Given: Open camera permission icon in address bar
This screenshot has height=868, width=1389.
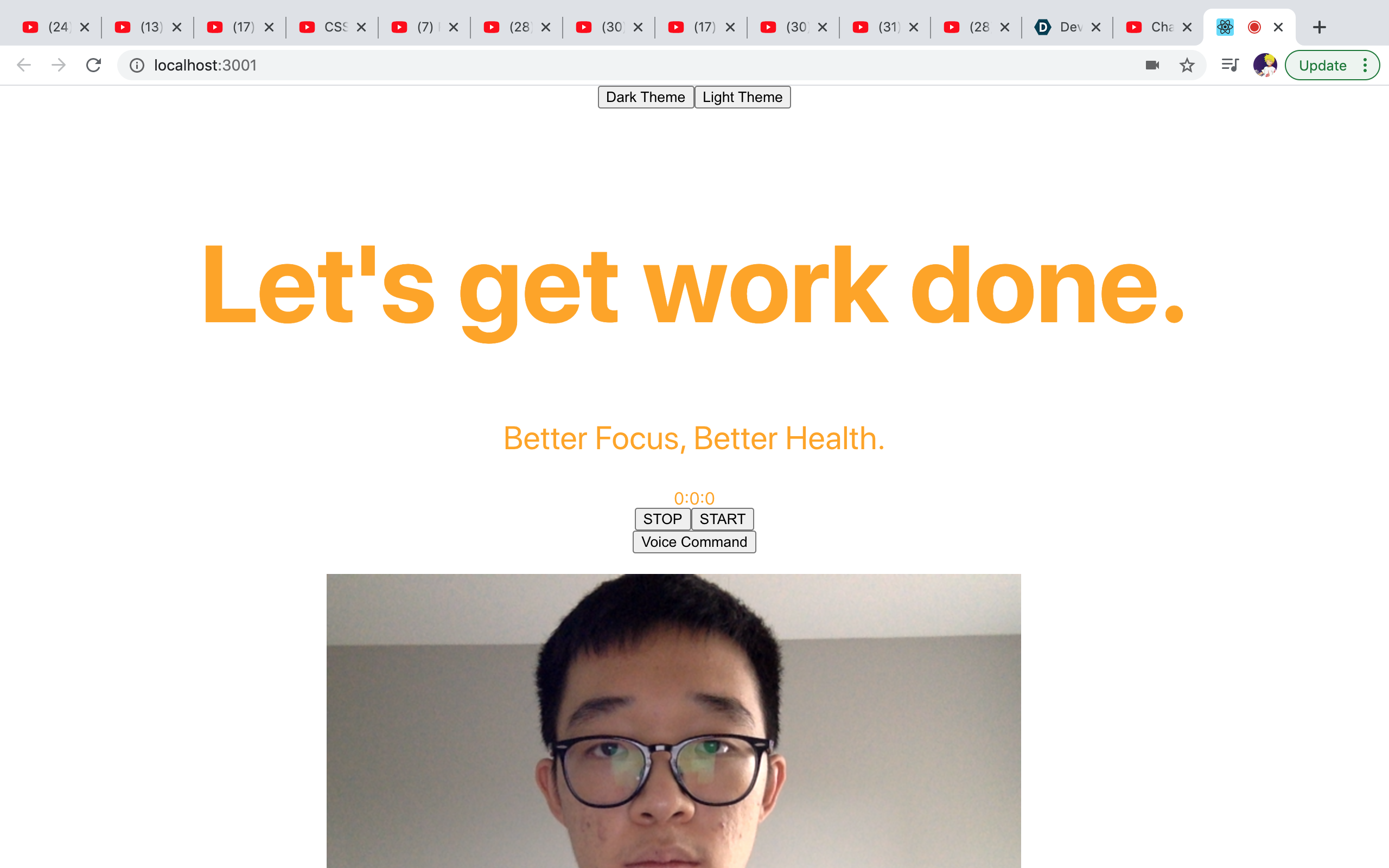Looking at the screenshot, I should 1152,66.
